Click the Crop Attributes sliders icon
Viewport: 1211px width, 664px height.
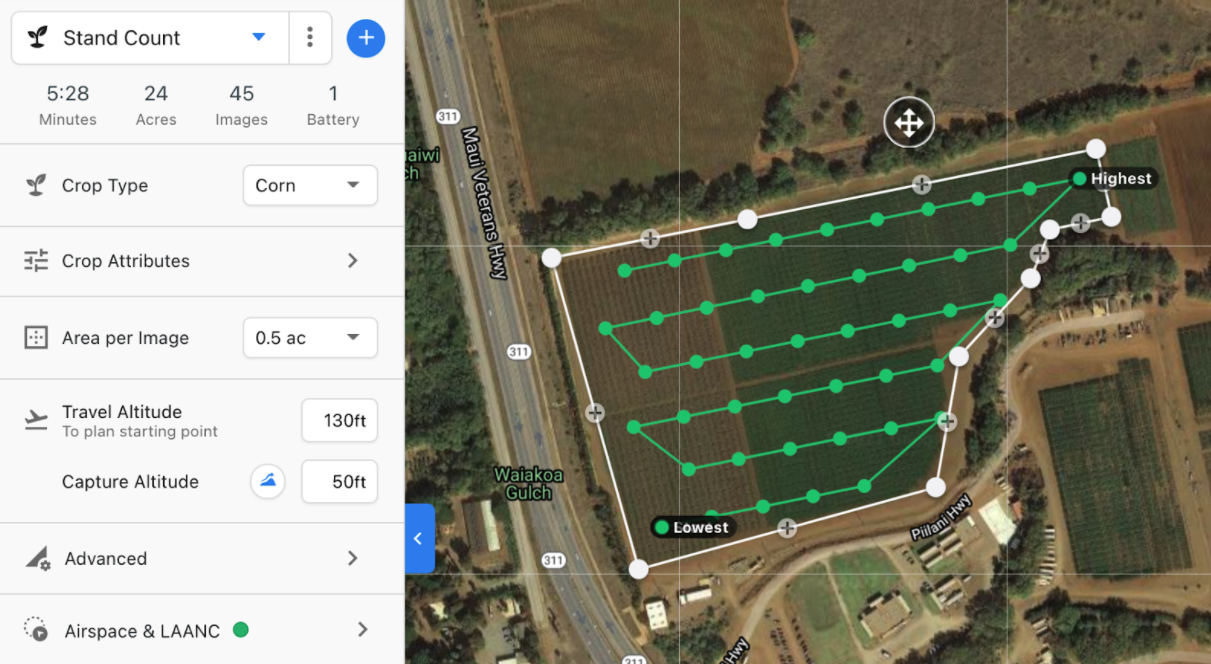pos(36,261)
